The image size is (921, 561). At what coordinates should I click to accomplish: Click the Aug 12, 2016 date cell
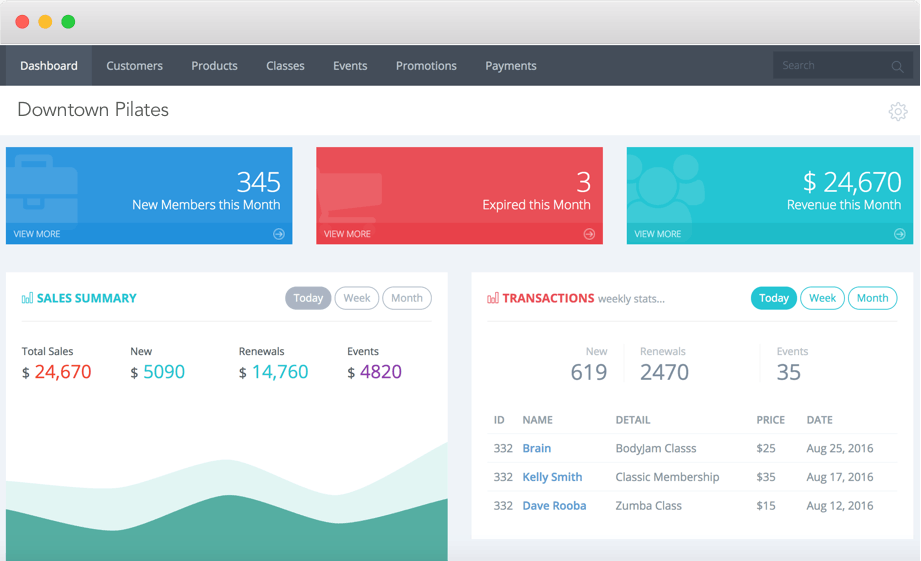tap(840, 506)
